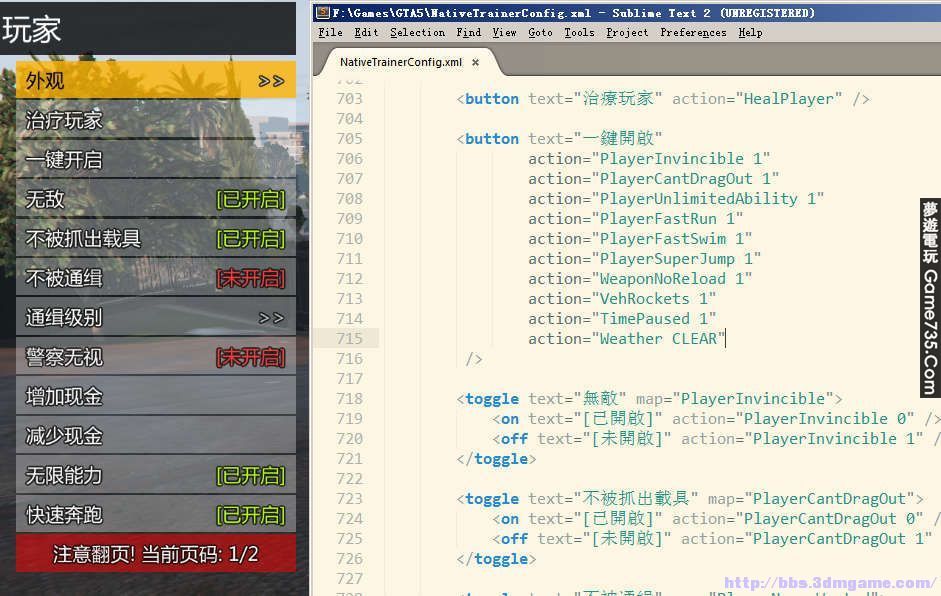Click the page indicator 当前页码 1/2 bar

(155, 553)
